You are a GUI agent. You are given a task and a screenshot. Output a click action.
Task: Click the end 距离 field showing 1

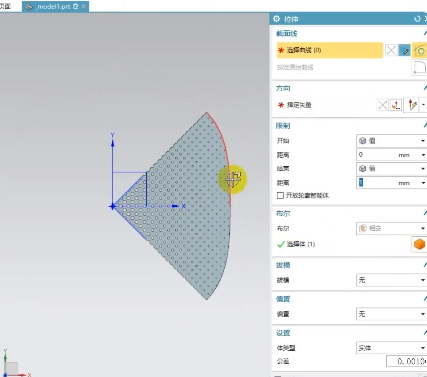point(388,183)
